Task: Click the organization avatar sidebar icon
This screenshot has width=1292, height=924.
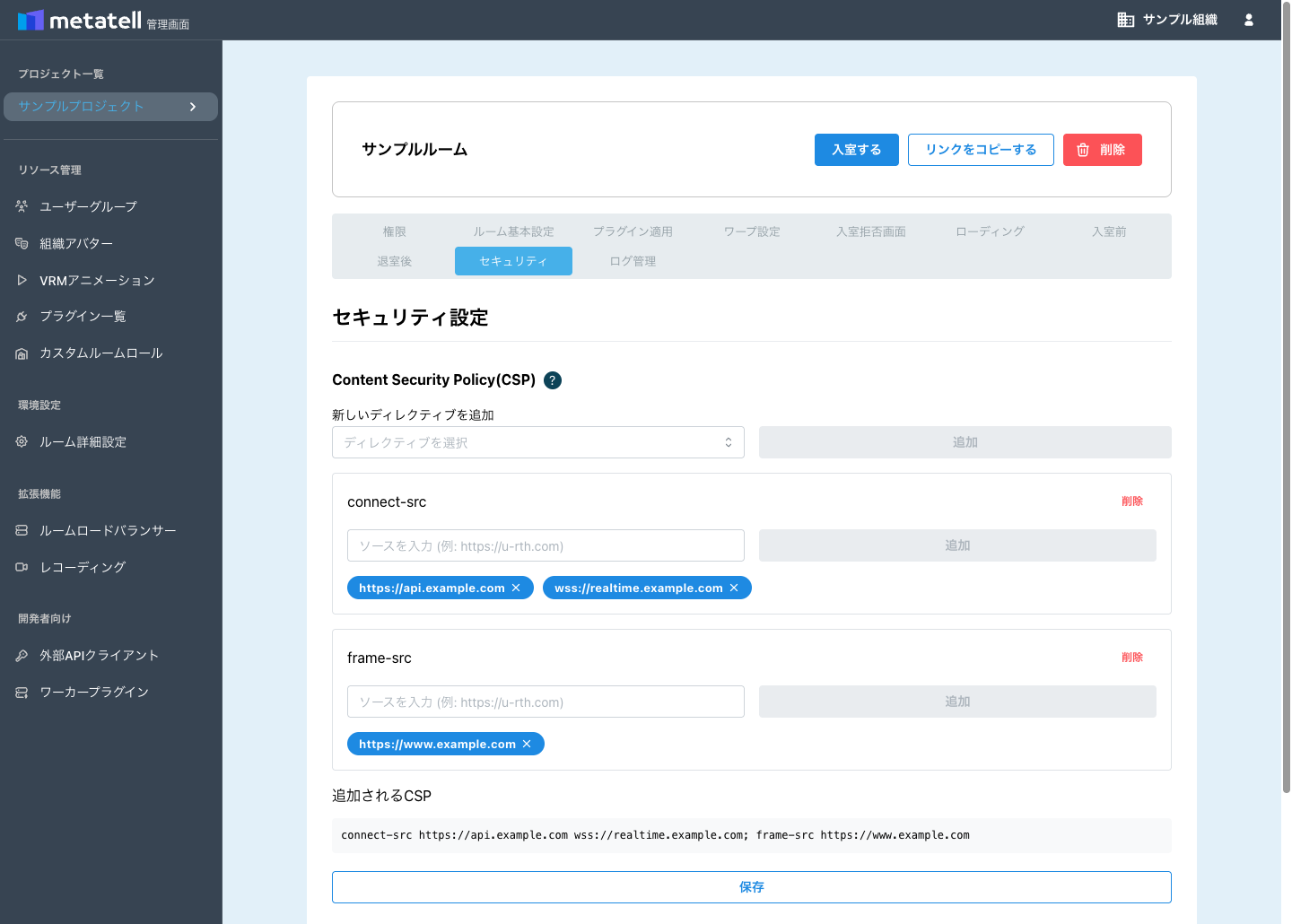Action: (22, 243)
